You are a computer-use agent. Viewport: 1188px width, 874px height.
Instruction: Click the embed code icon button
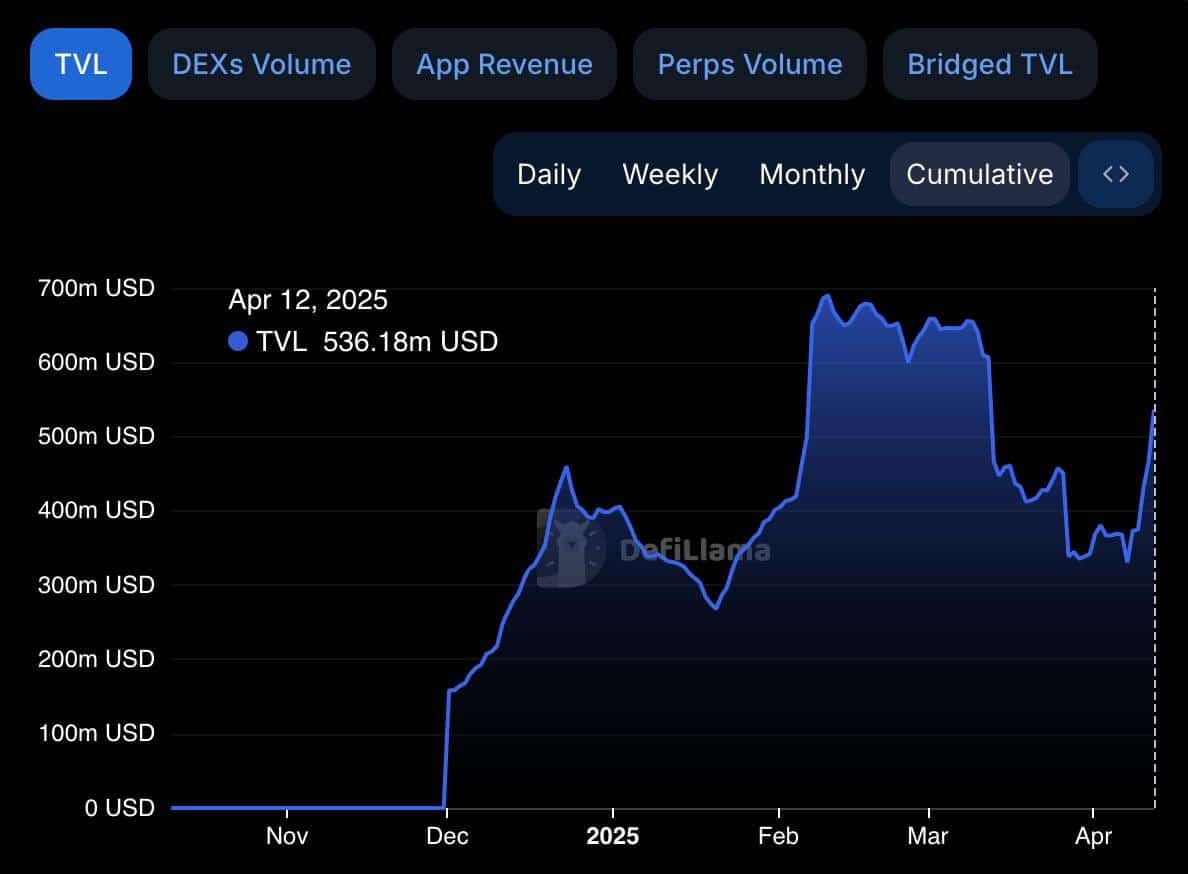[x=1115, y=174]
